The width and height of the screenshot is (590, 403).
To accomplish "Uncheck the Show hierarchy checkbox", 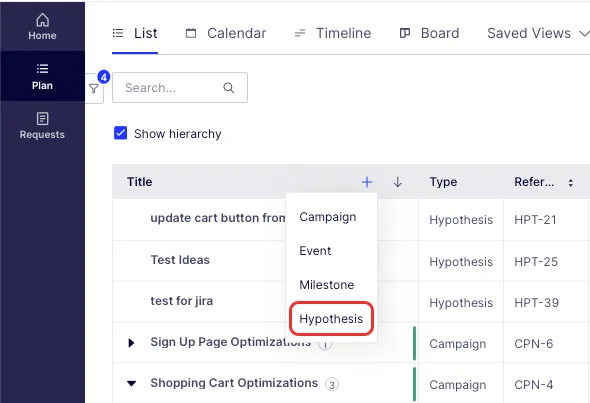I will pos(120,133).
